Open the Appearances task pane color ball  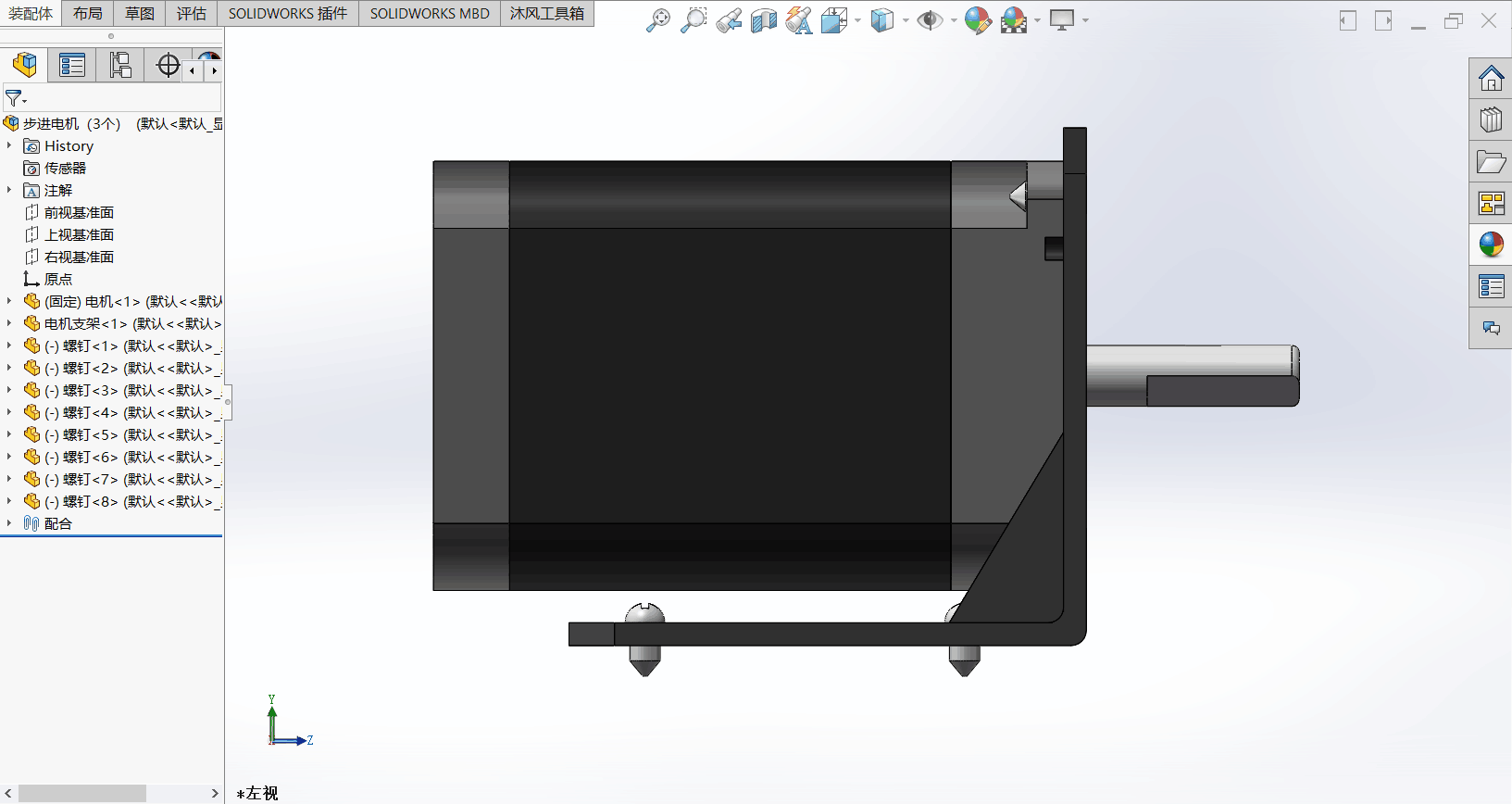pyautogui.click(x=1491, y=245)
